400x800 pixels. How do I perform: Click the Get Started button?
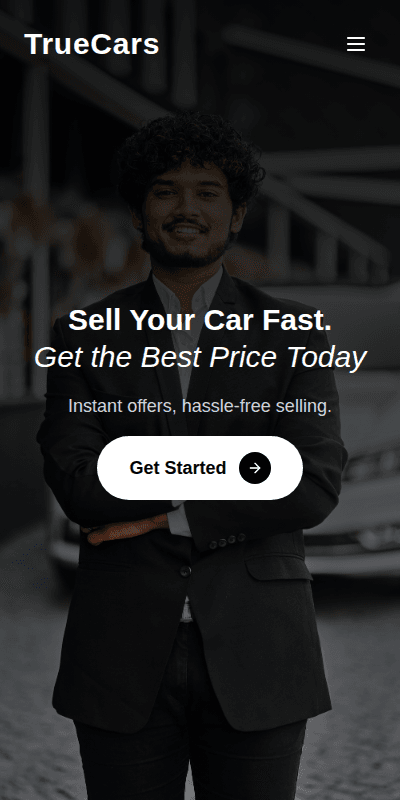click(199, 468)
